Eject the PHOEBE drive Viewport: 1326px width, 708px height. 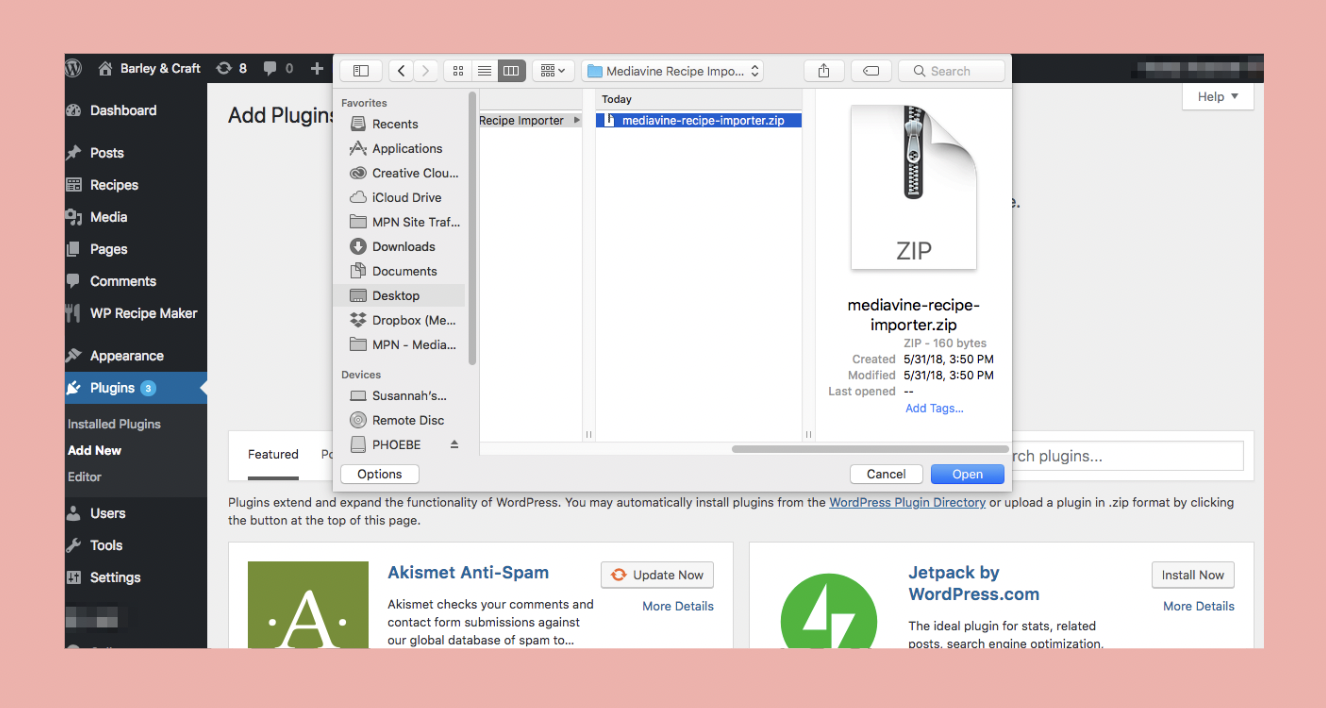coord(454,444)
